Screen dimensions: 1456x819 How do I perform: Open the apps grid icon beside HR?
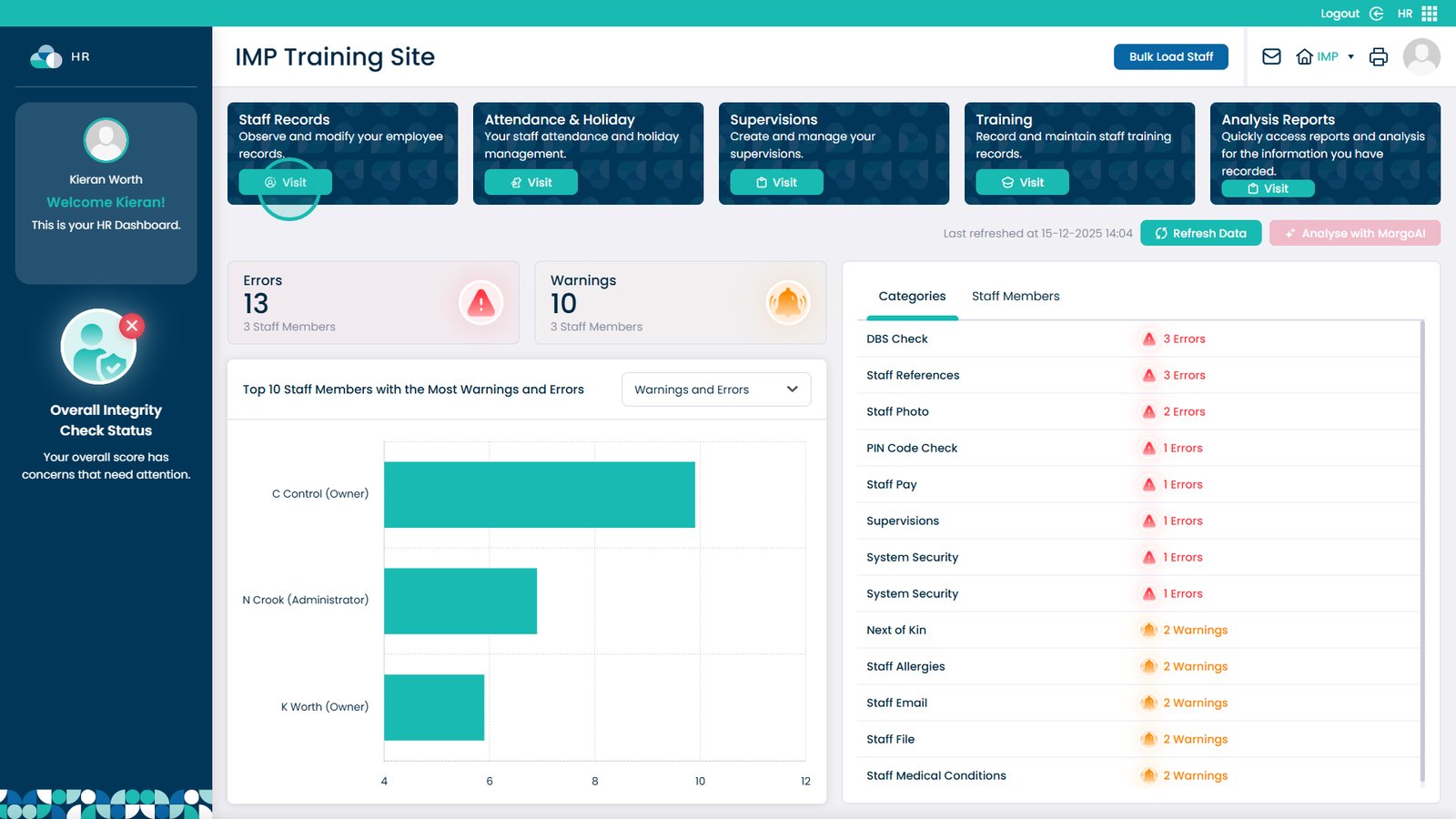click(x=1430, y=14)
